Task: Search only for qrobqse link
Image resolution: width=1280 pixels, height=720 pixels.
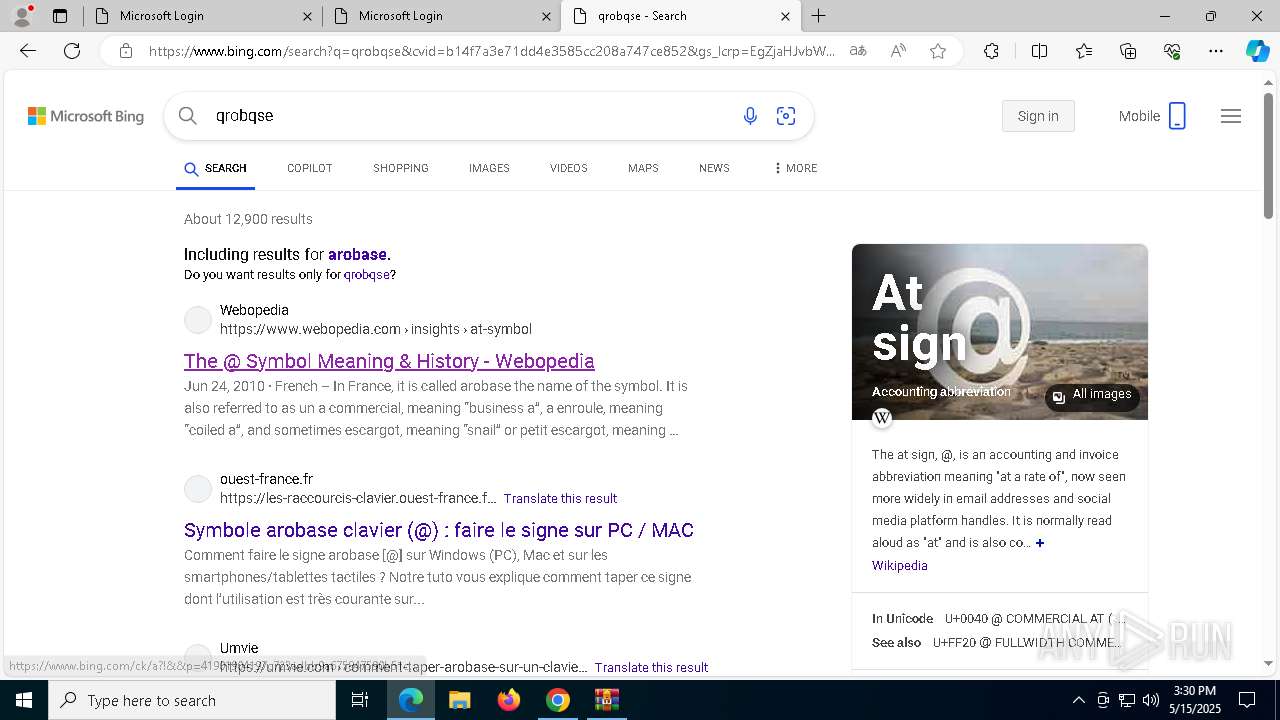Action: point(367,275)
